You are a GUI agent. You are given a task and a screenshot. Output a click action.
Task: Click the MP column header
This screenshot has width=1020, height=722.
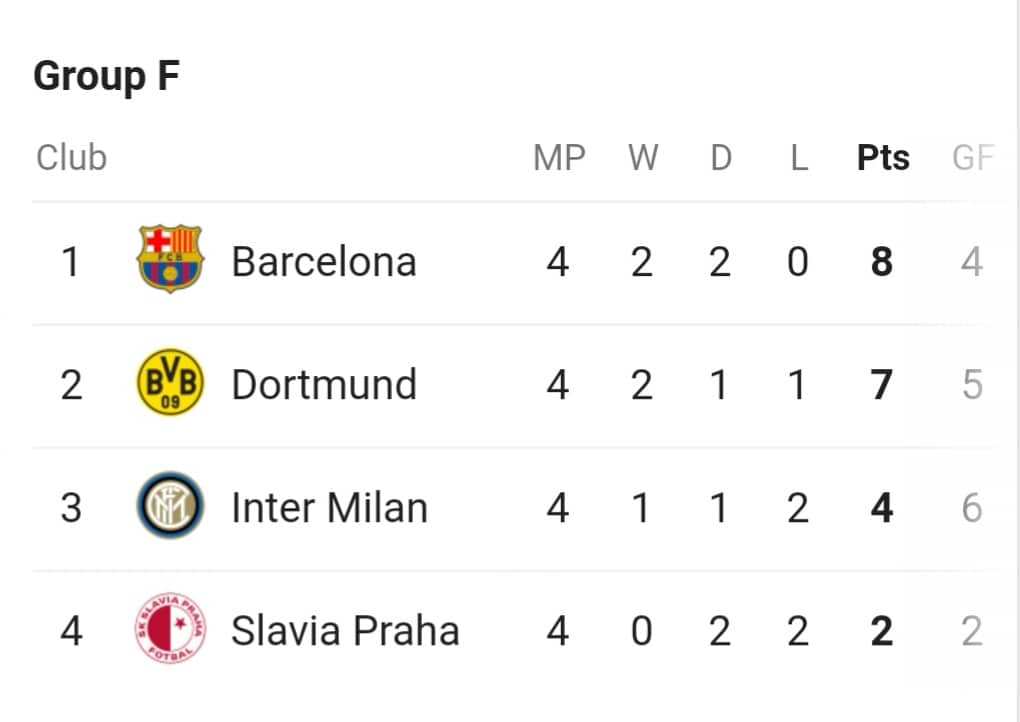pyautogui.click(x=559, y=157)
